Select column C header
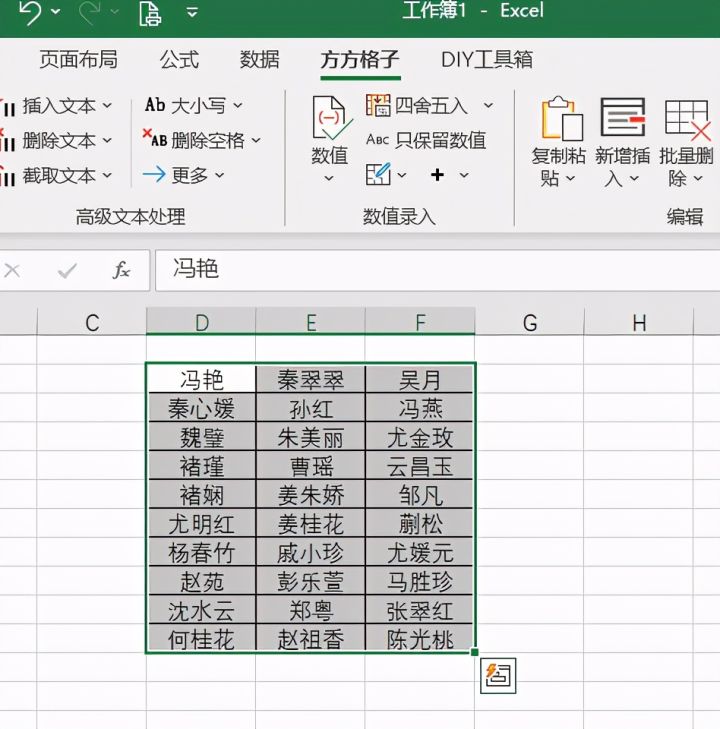Screen dimensions: 720x729 (92, 322)
